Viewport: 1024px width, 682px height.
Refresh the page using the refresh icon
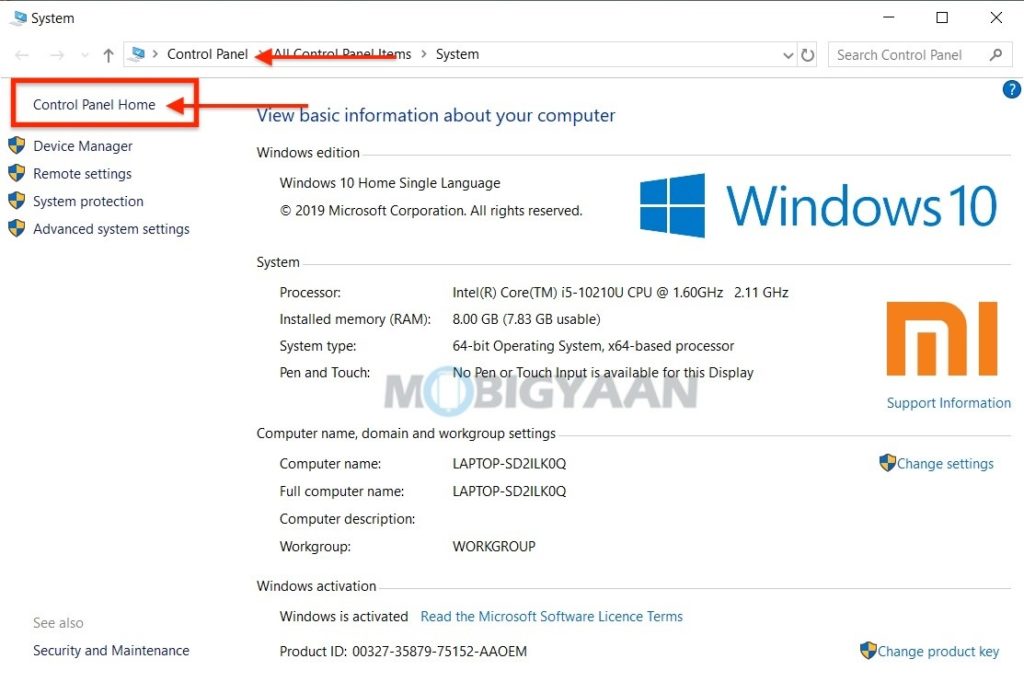click(x=808, y=55)
